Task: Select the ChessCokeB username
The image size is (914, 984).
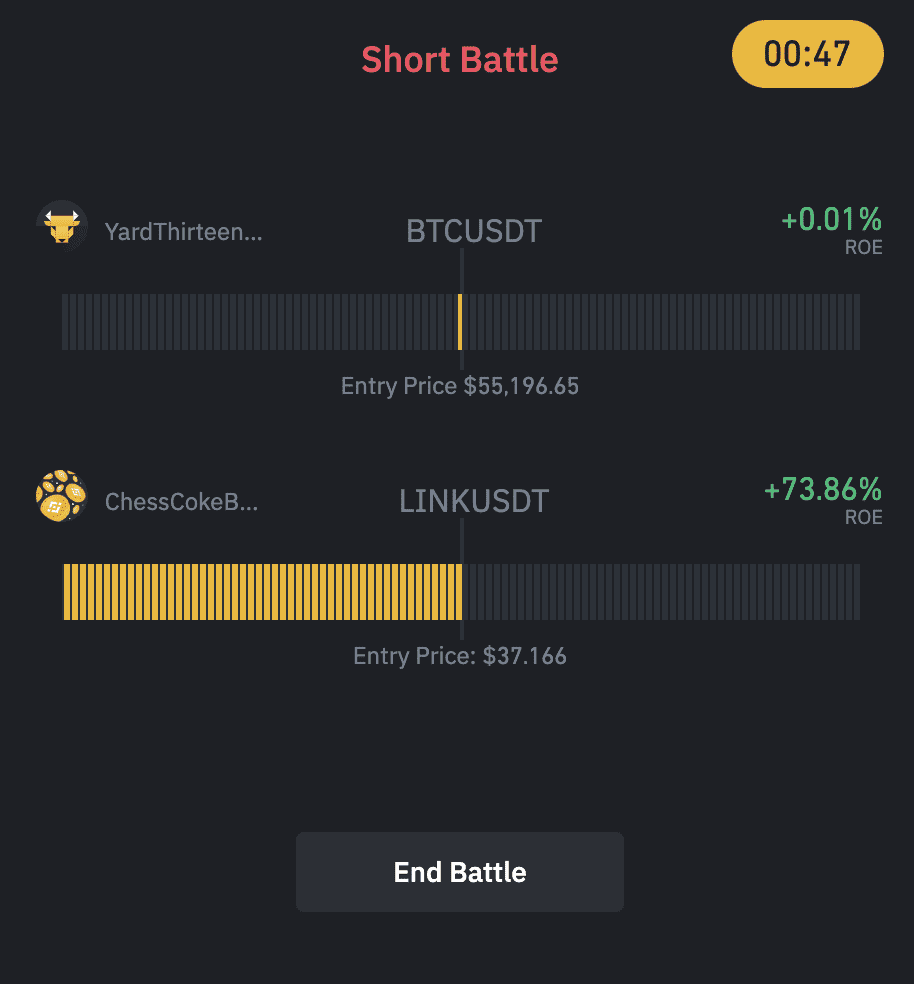Action: click(x=181, y=501)
